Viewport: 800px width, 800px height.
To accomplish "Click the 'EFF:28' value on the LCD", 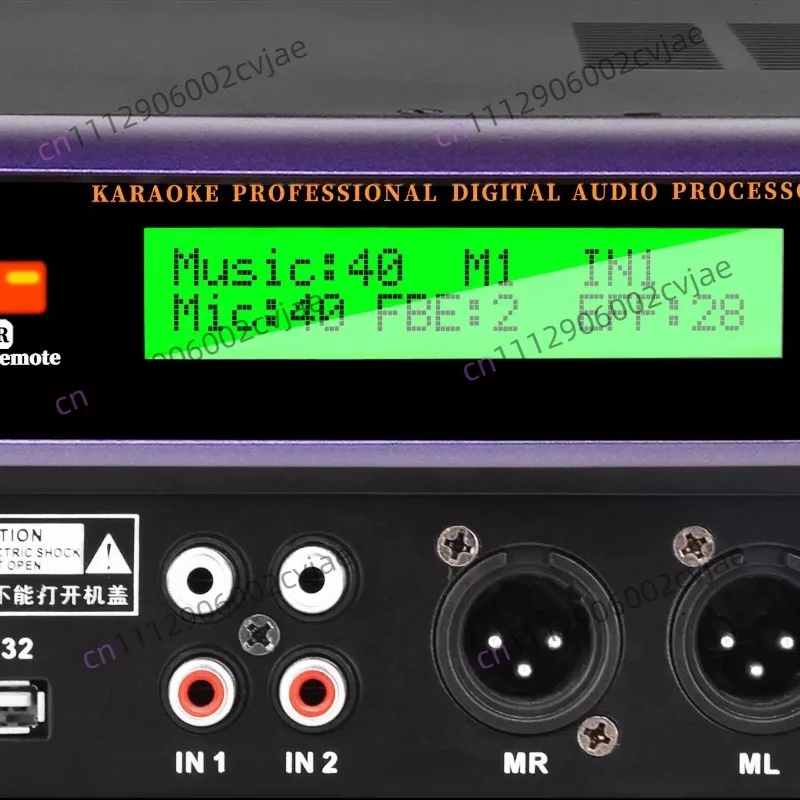I will pos(661,312).
